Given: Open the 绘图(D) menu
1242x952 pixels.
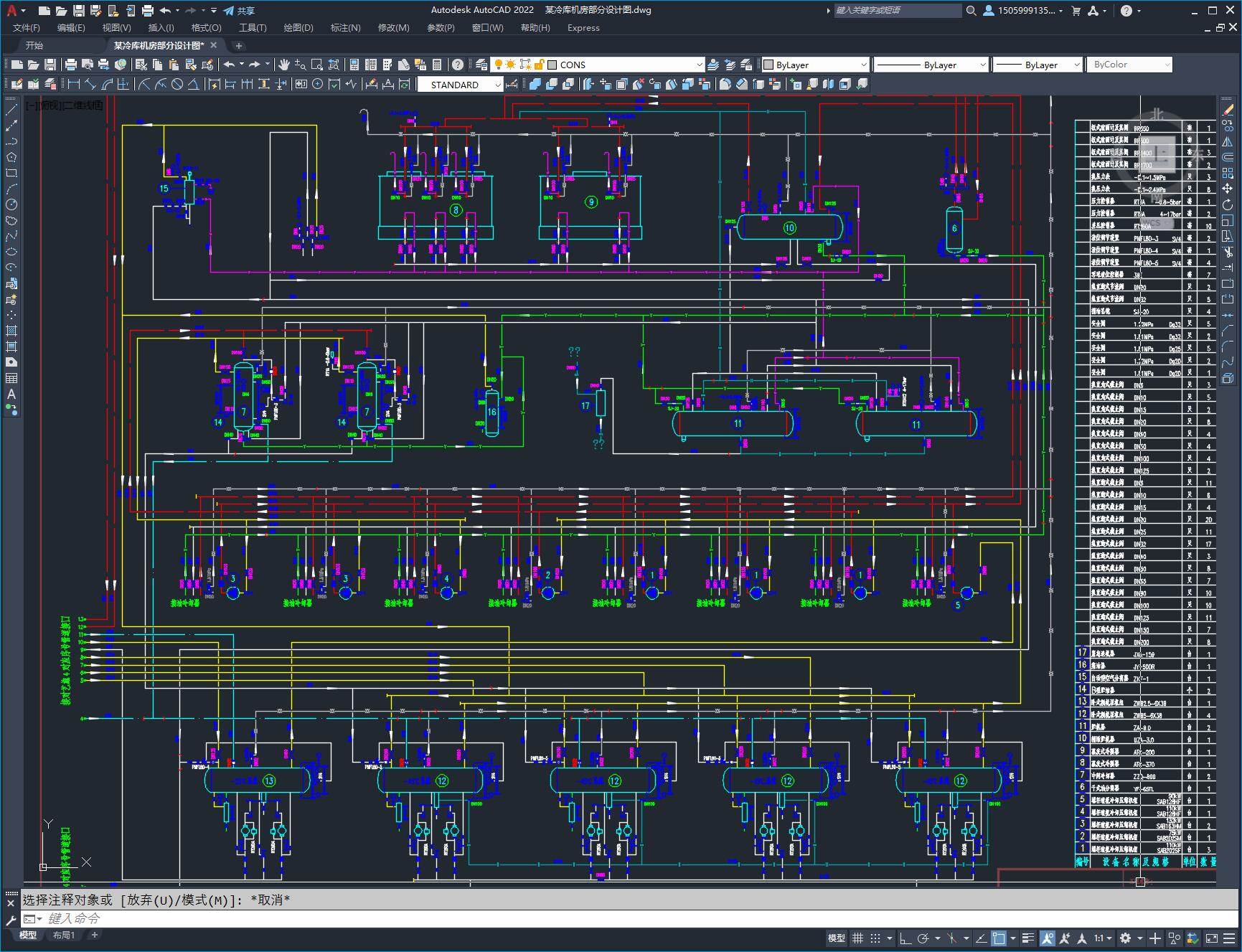Looking at the screenshot, I should click(x=298, y=28).
